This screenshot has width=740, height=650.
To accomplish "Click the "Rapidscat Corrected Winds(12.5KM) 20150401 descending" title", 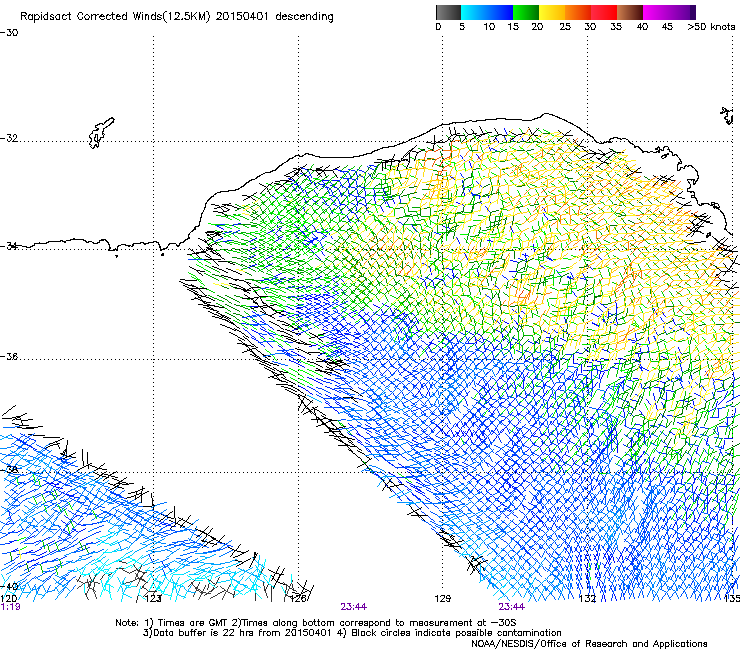I will point(177,17).
